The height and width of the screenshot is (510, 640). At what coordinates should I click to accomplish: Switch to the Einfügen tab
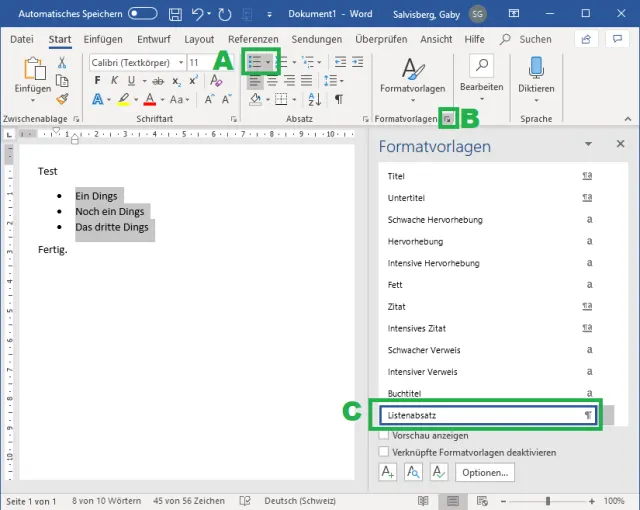103,39
